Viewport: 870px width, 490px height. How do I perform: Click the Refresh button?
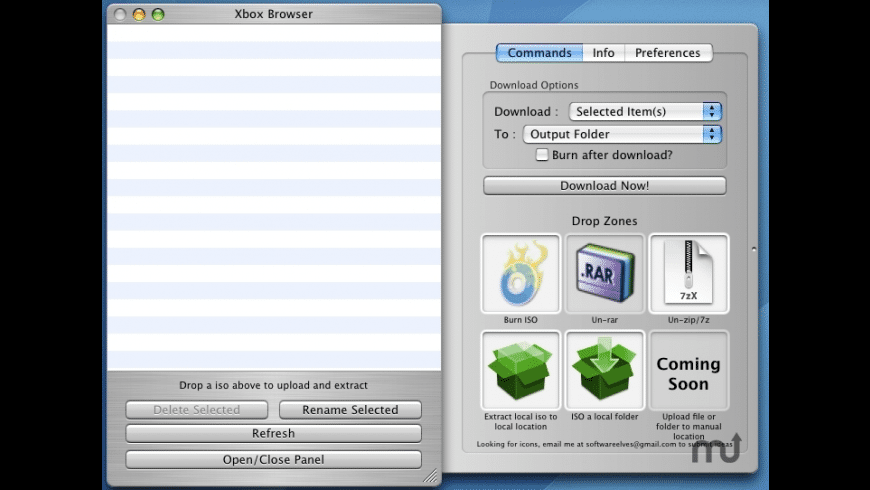coord(274,433)
